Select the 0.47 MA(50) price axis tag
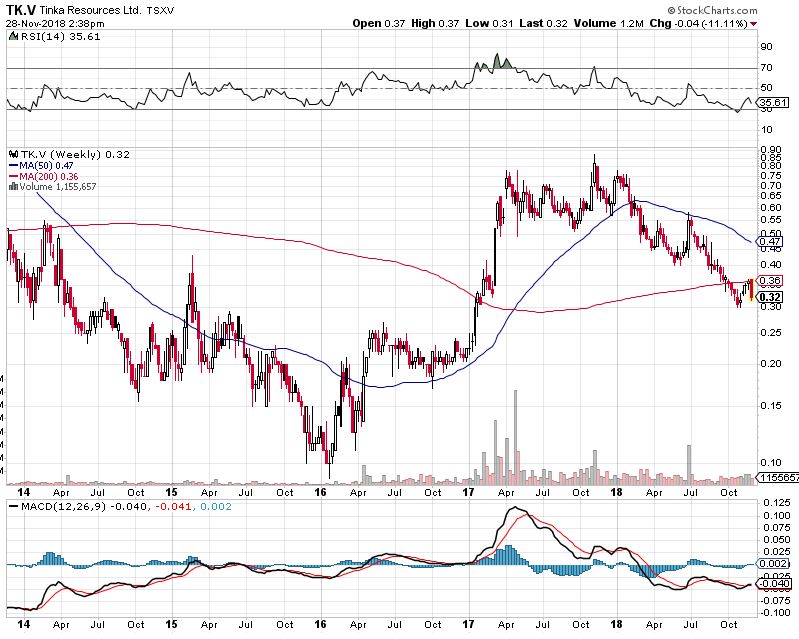The height and width of the screenshot is (639, 799). (x=770, y=241)
